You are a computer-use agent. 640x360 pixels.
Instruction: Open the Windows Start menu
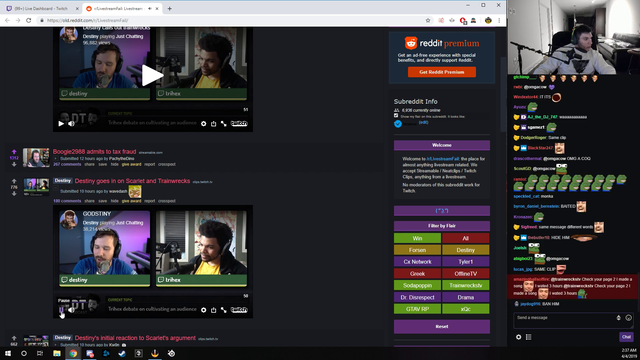[8, 353]
